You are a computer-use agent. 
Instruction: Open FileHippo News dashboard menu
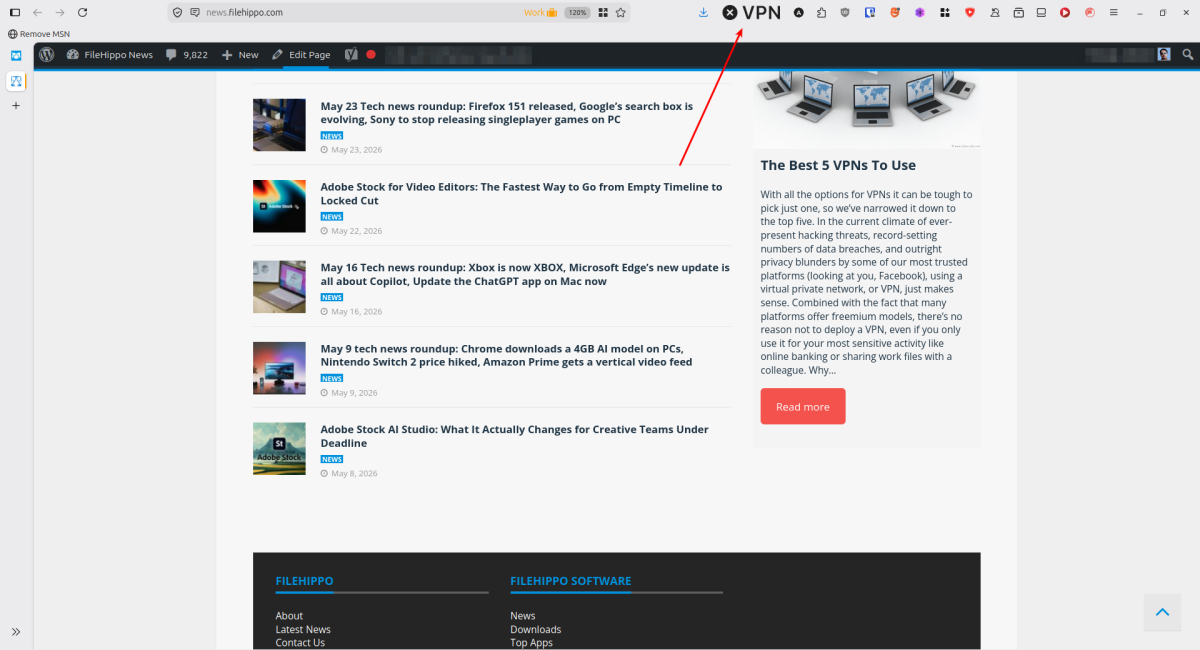point(110,54)
